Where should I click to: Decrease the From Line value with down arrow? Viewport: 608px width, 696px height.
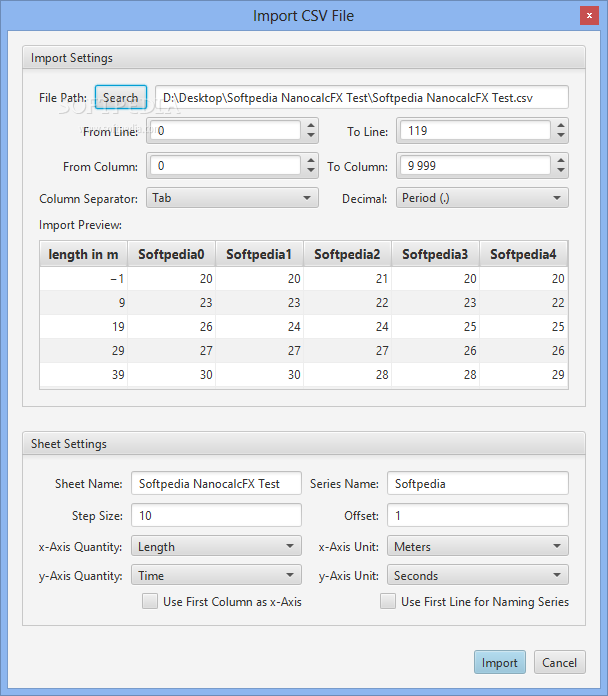click(x=311, y=135)
